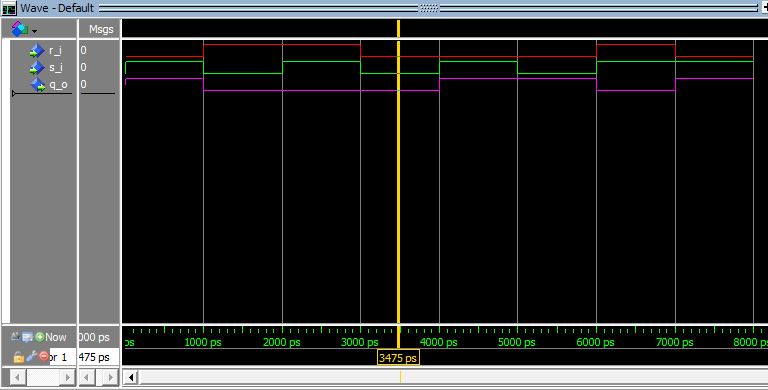Click the waveform pane horizontal scrollbar track
This screenshot has height=390, width=768.
(x=454, y=378)
